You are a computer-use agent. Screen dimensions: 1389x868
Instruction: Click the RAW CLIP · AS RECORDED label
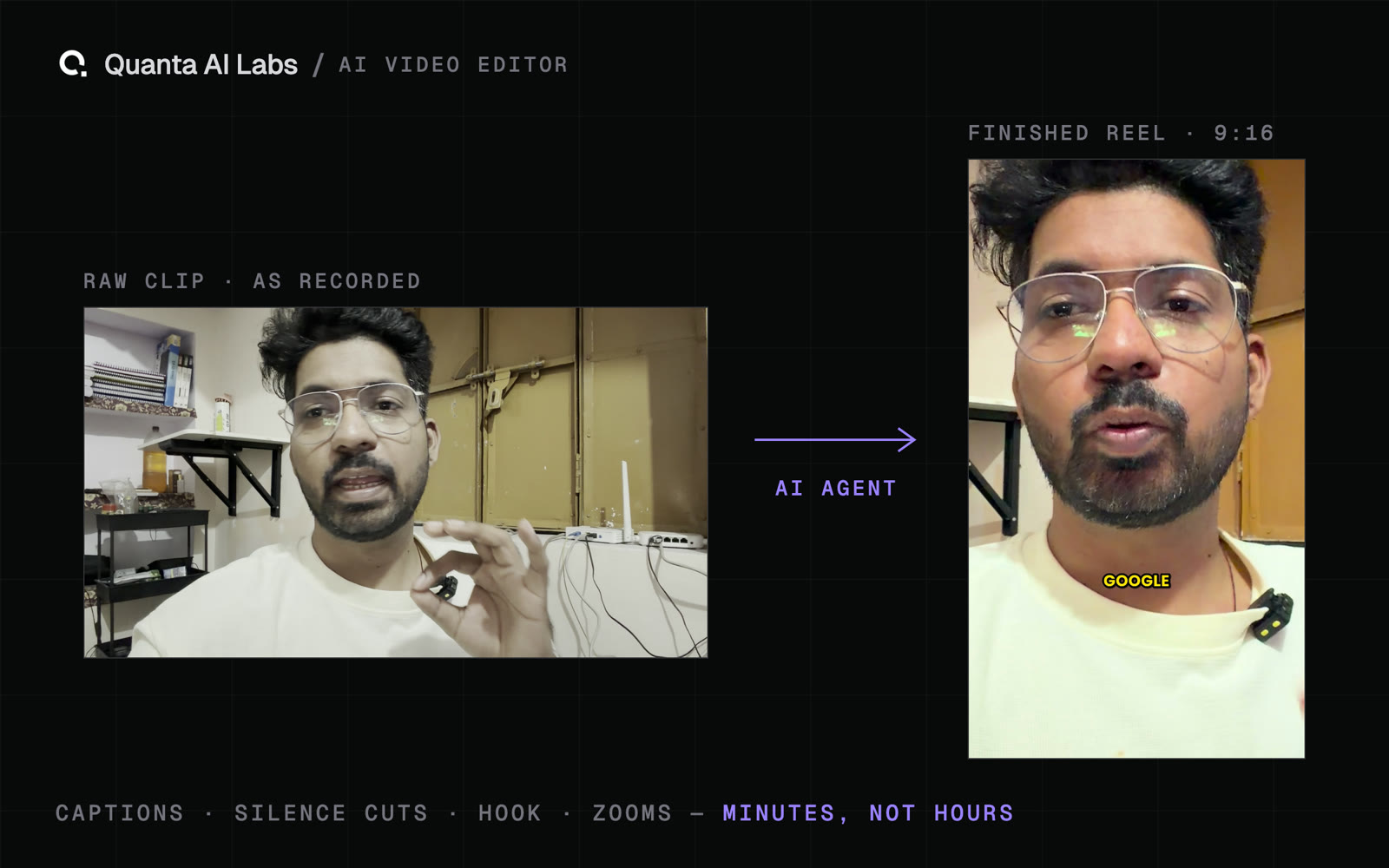tap(252, 281)
